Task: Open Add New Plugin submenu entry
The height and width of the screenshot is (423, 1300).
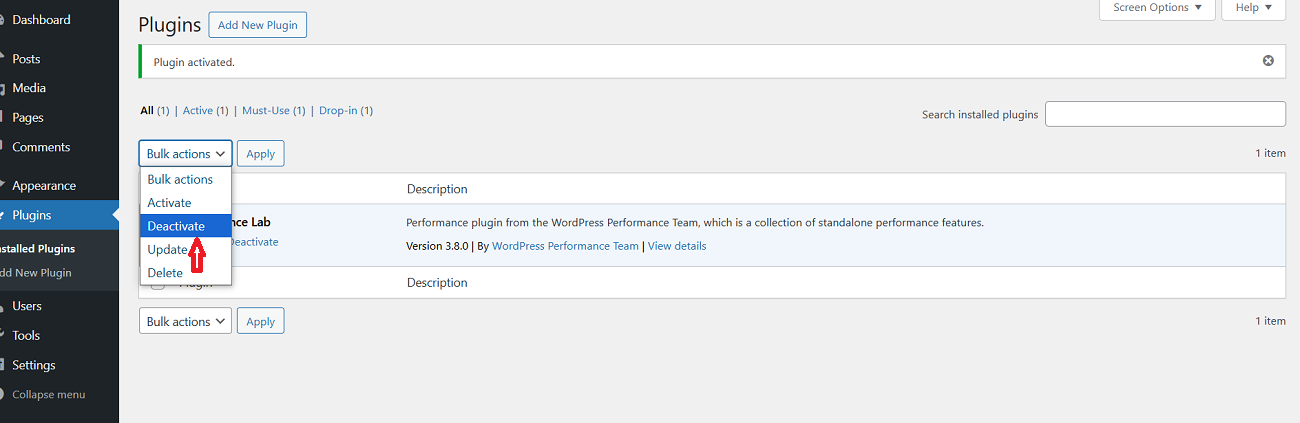Action: click(x=36, y=272)
